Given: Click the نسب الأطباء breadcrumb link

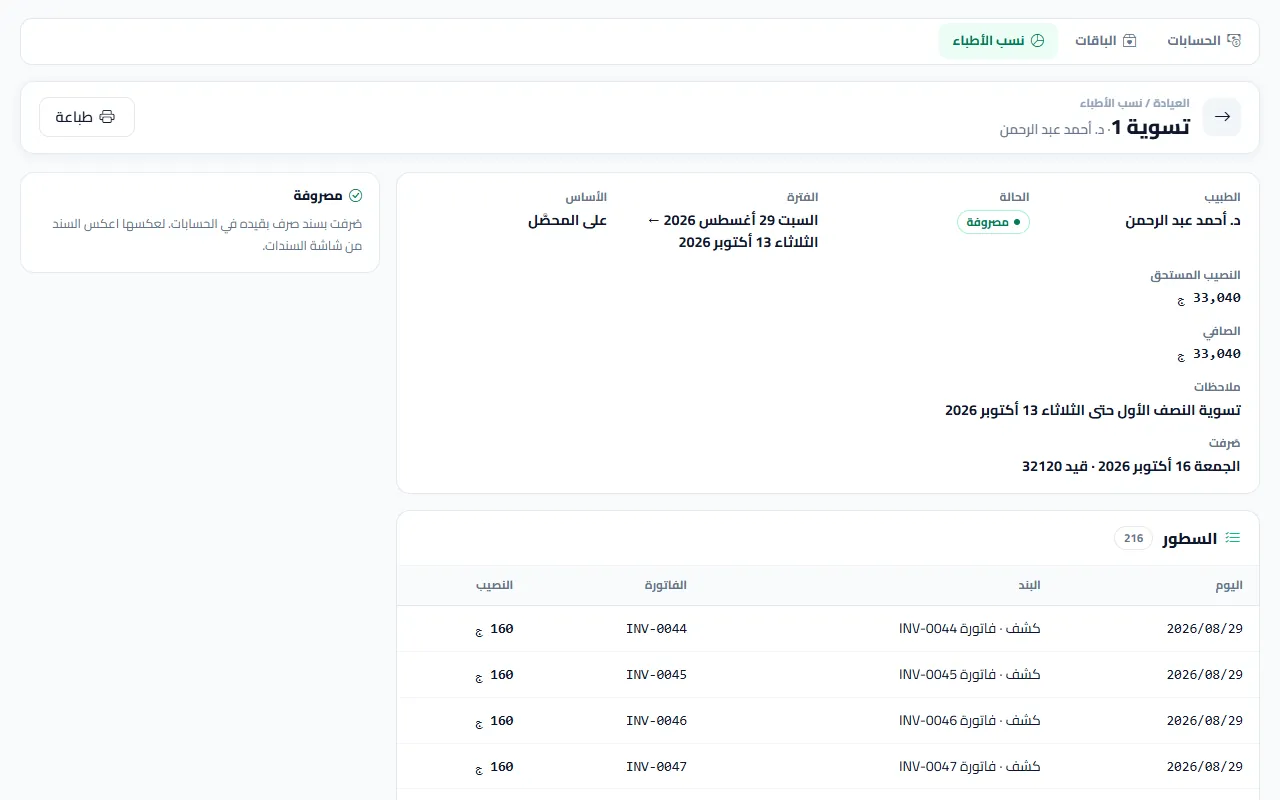Looking at the screenshot, I should [x=1112, y=103].
